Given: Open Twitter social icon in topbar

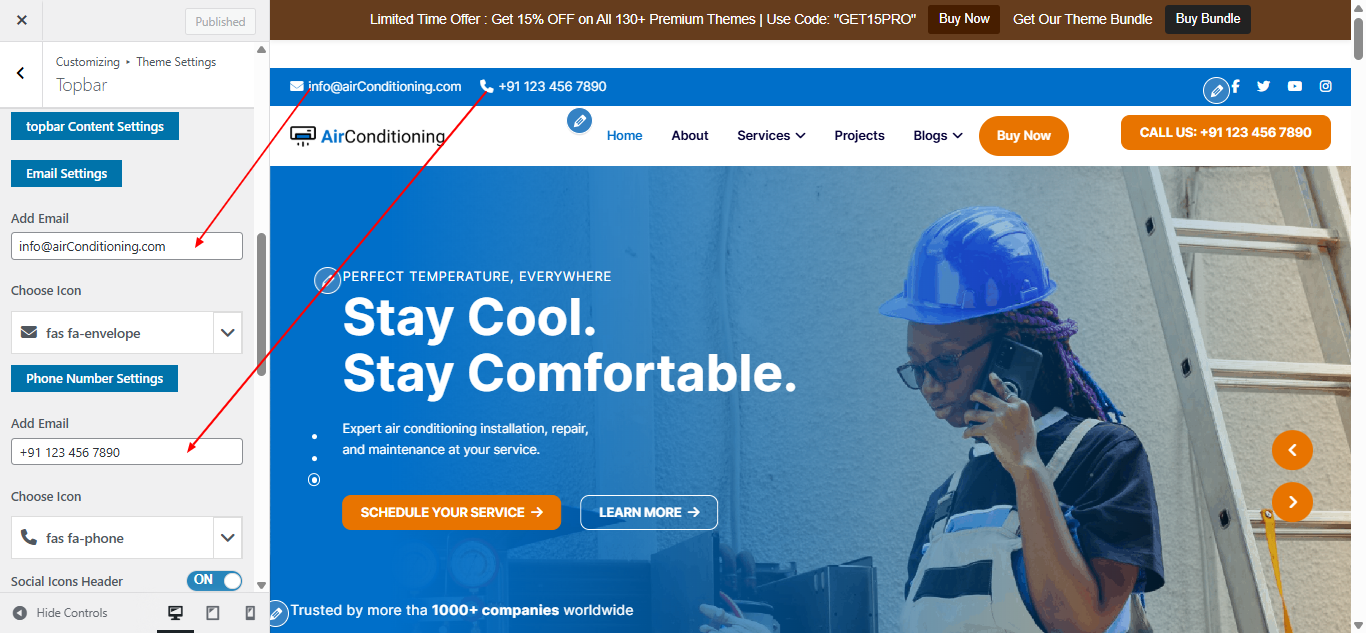Looking at the screenshot, I should 1263,86.
